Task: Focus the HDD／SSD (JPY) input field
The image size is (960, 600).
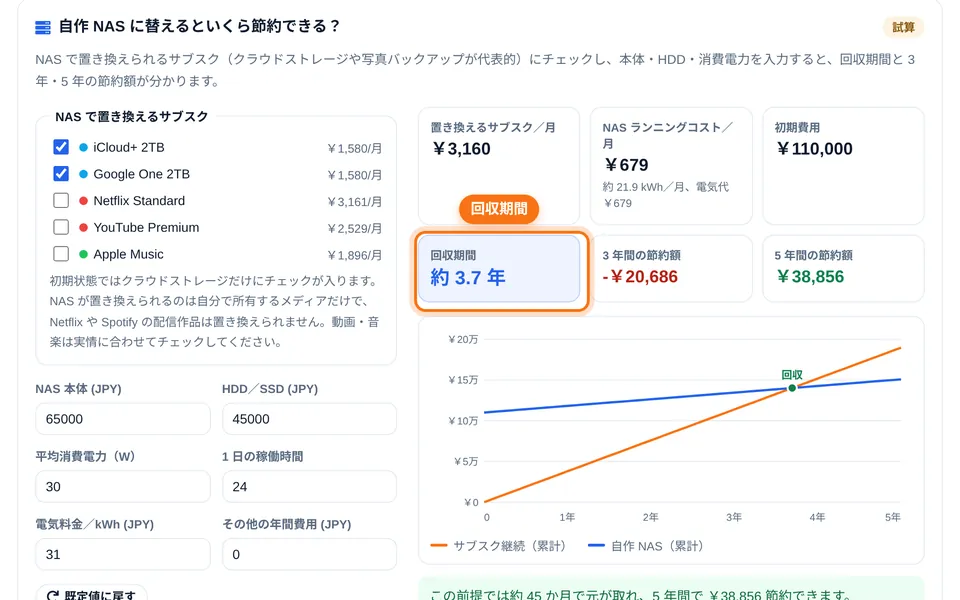Action: click(309, 419)
